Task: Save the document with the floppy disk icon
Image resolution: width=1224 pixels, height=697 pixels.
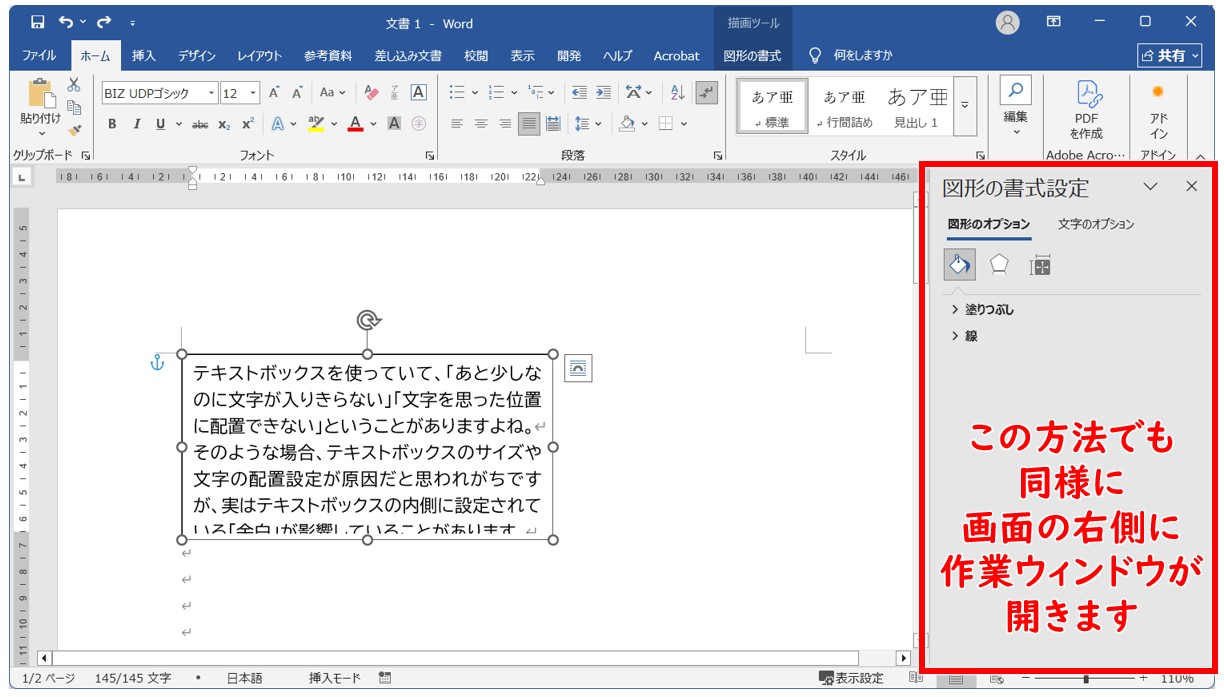Action: coord(37,22)
